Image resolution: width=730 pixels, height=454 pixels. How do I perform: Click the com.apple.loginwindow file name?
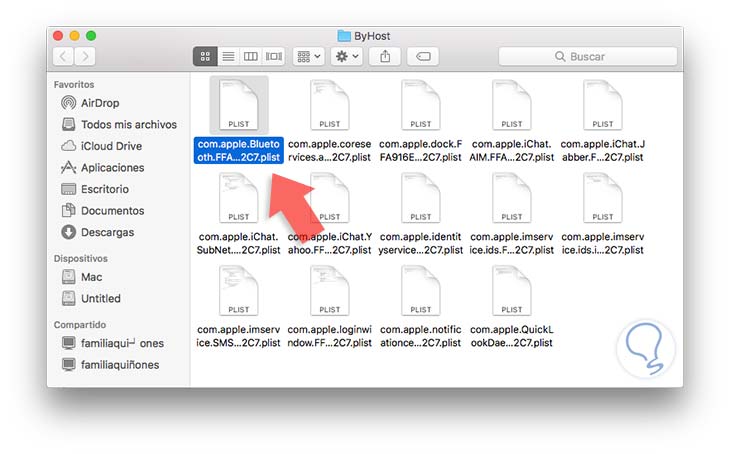[330, 336]
